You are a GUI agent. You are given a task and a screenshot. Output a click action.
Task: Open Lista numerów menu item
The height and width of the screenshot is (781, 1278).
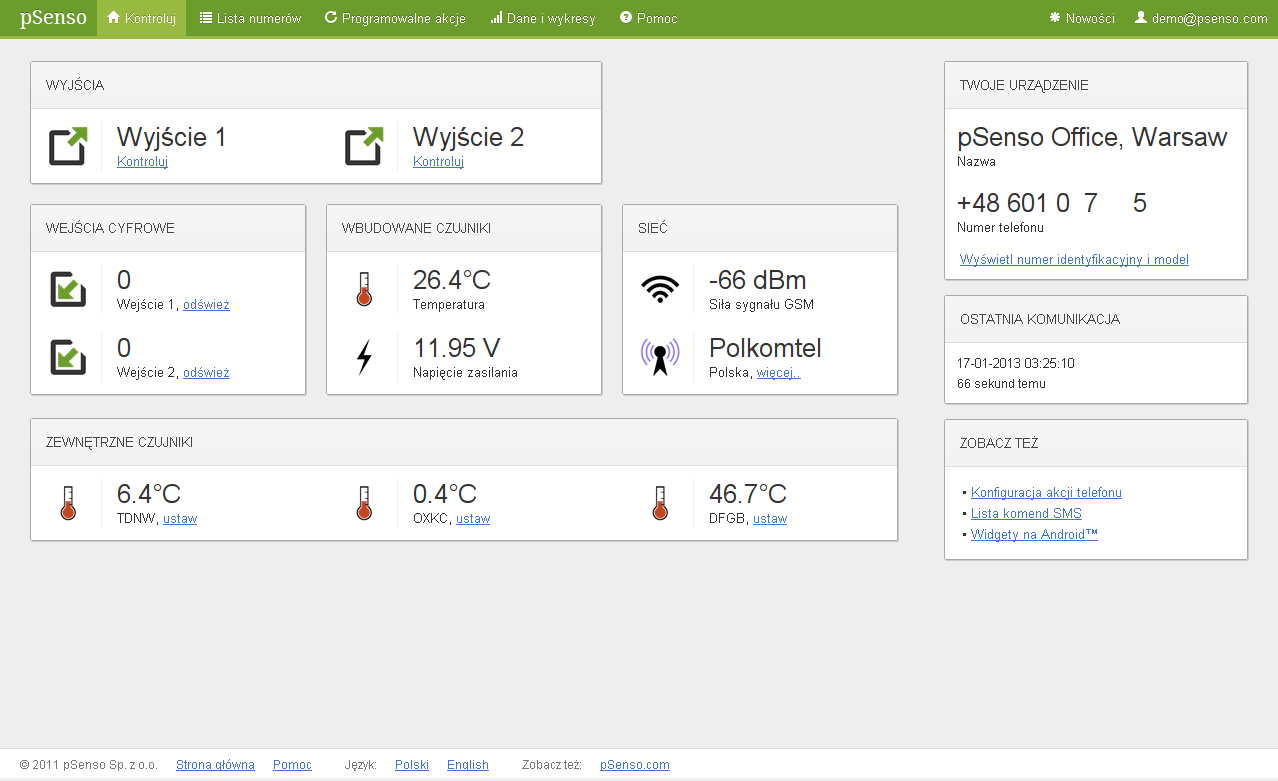pyautogui.click(x=250, y=18)
